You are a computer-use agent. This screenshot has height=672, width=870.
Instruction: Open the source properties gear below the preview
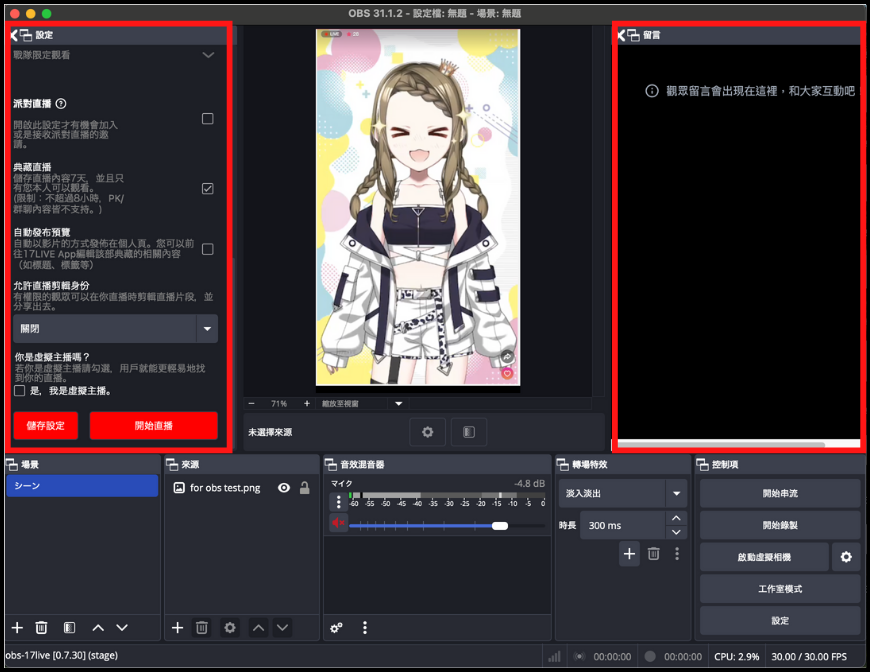point(427,432)
